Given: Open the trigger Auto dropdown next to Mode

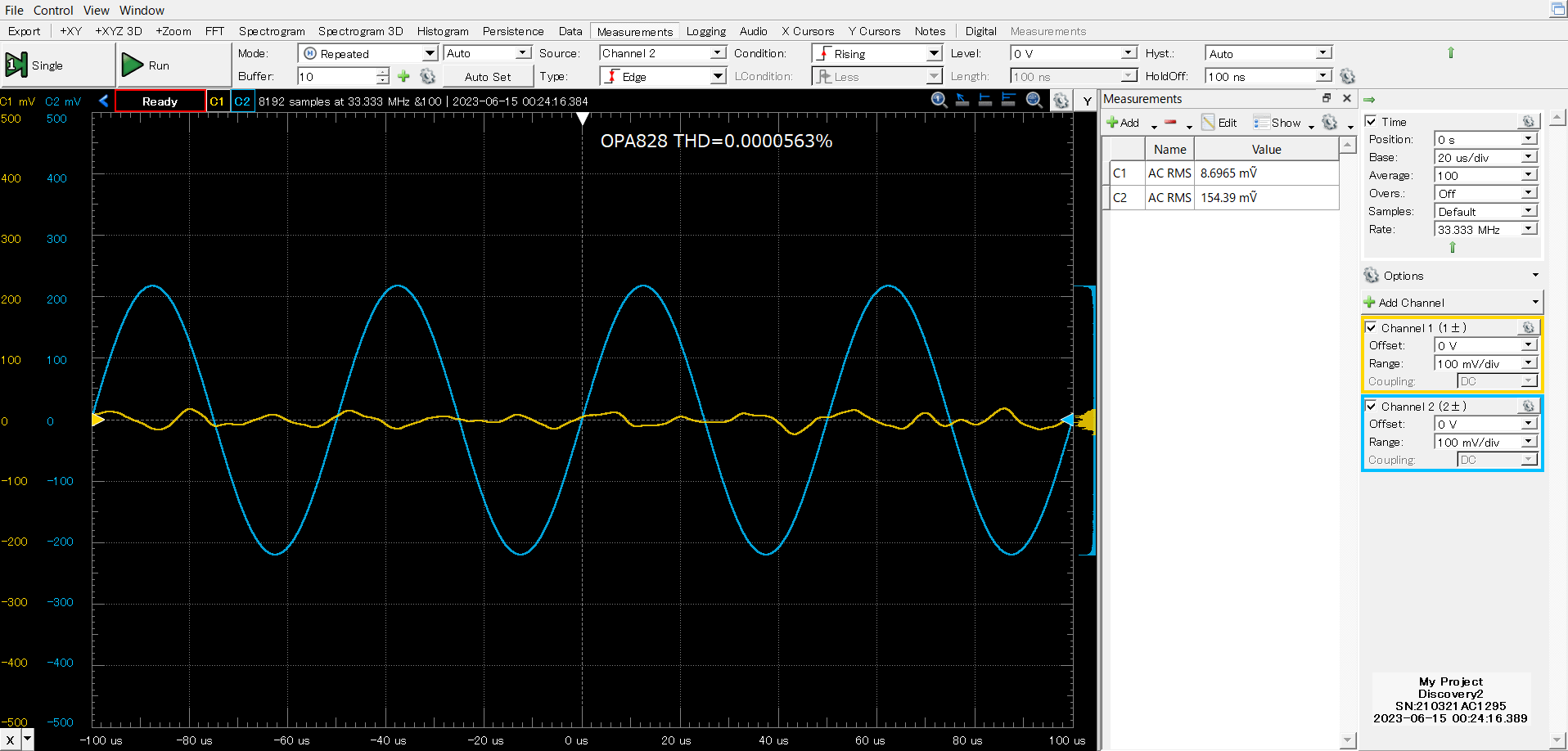Looking at the screenshot, I should click(488, 53).
